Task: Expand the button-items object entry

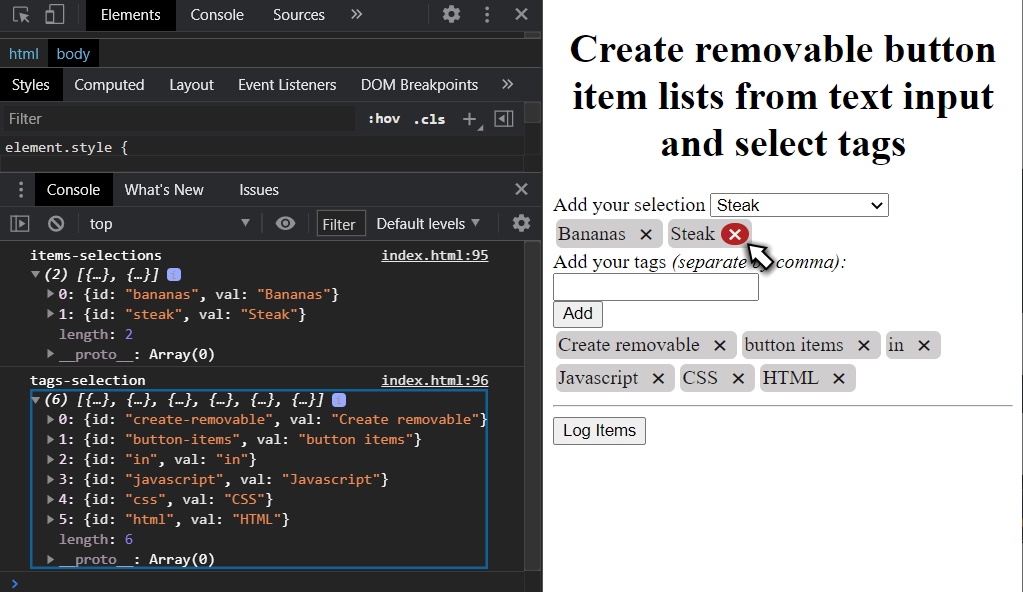Action: (x=50, y=439)
